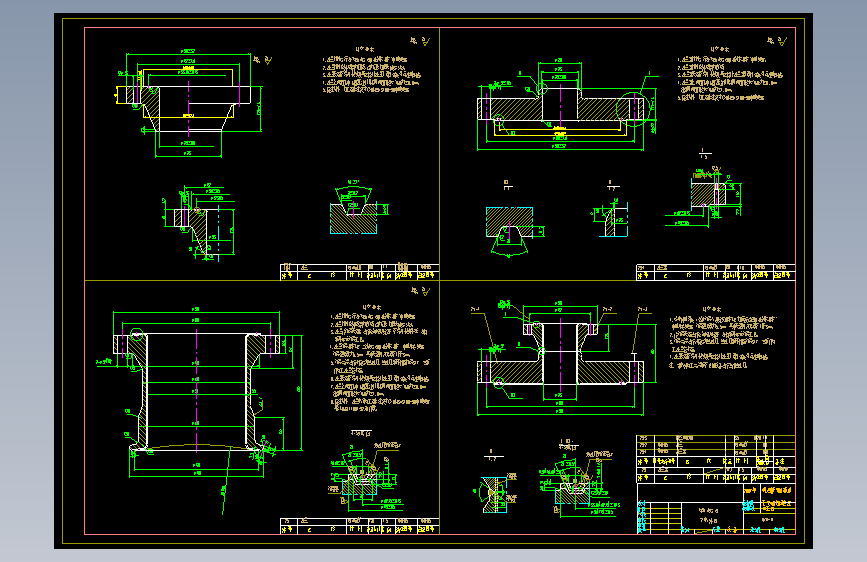
Task: Click the technical requirements notes in the lower-left sheet
Action: click(381, 358)
